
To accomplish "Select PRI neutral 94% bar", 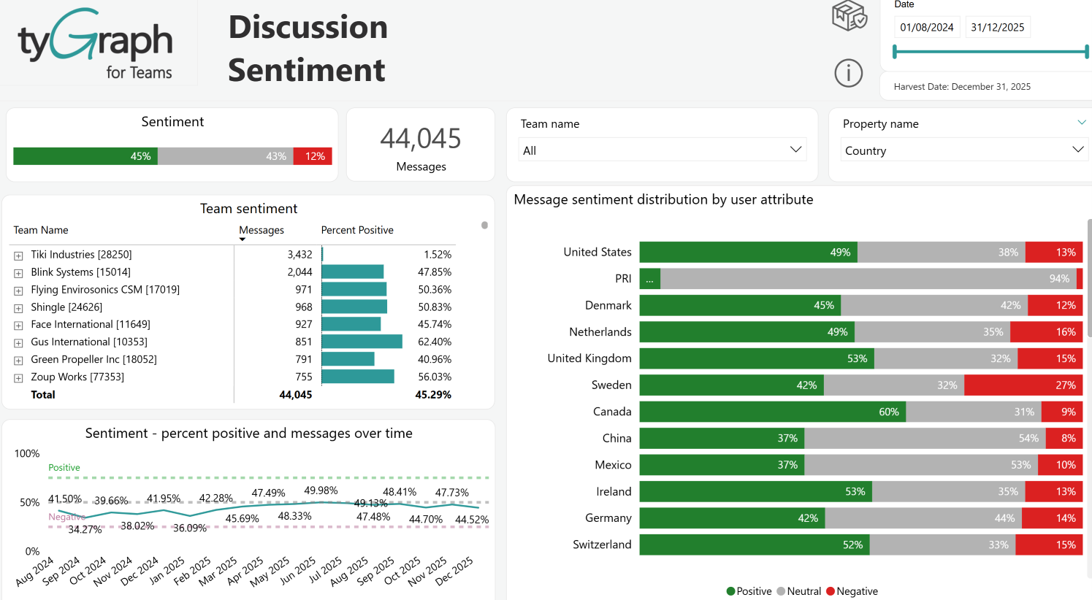I will click(x=868, y=278).
